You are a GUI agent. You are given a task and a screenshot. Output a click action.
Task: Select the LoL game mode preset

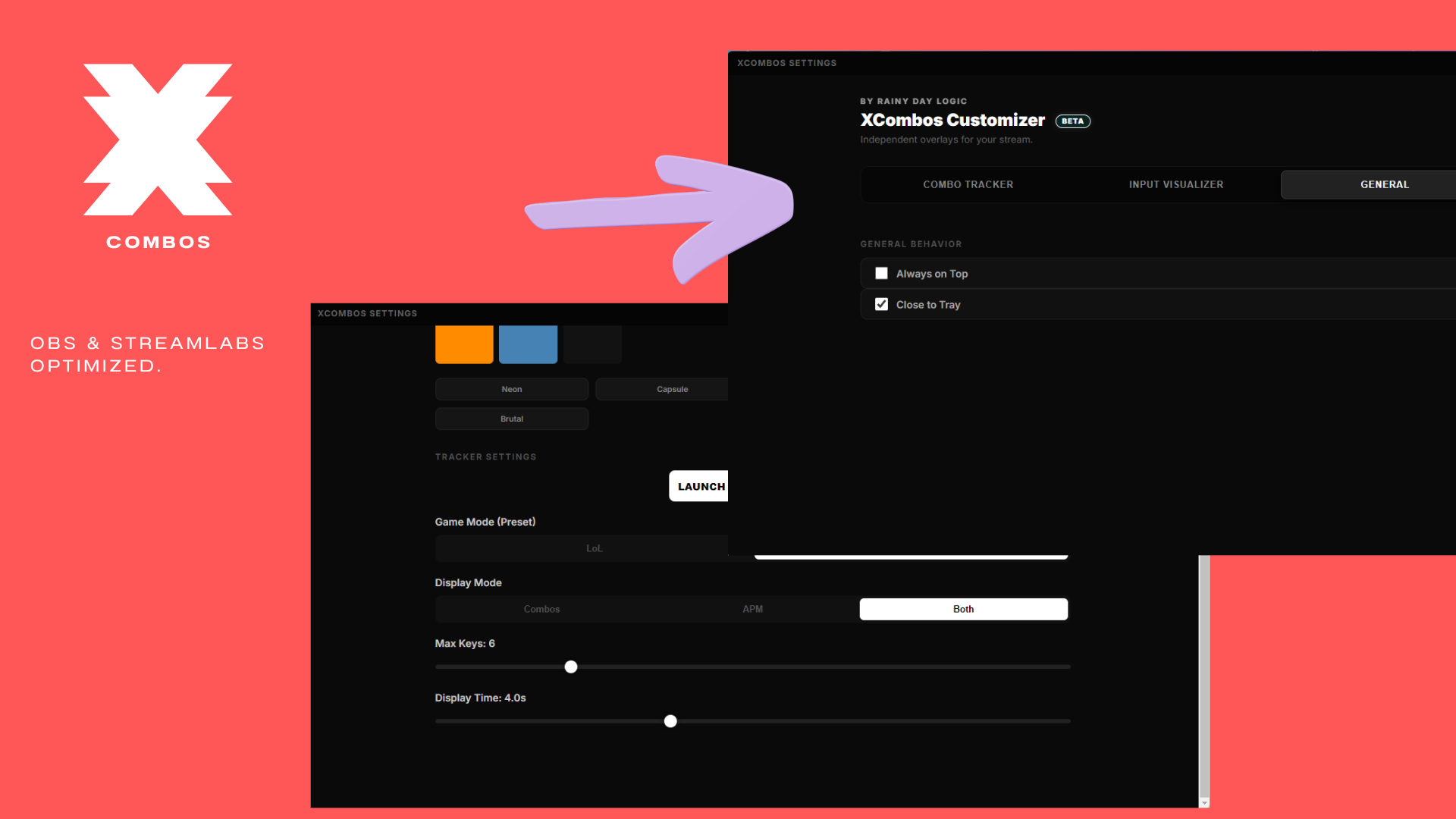click(x=594, y=548)
